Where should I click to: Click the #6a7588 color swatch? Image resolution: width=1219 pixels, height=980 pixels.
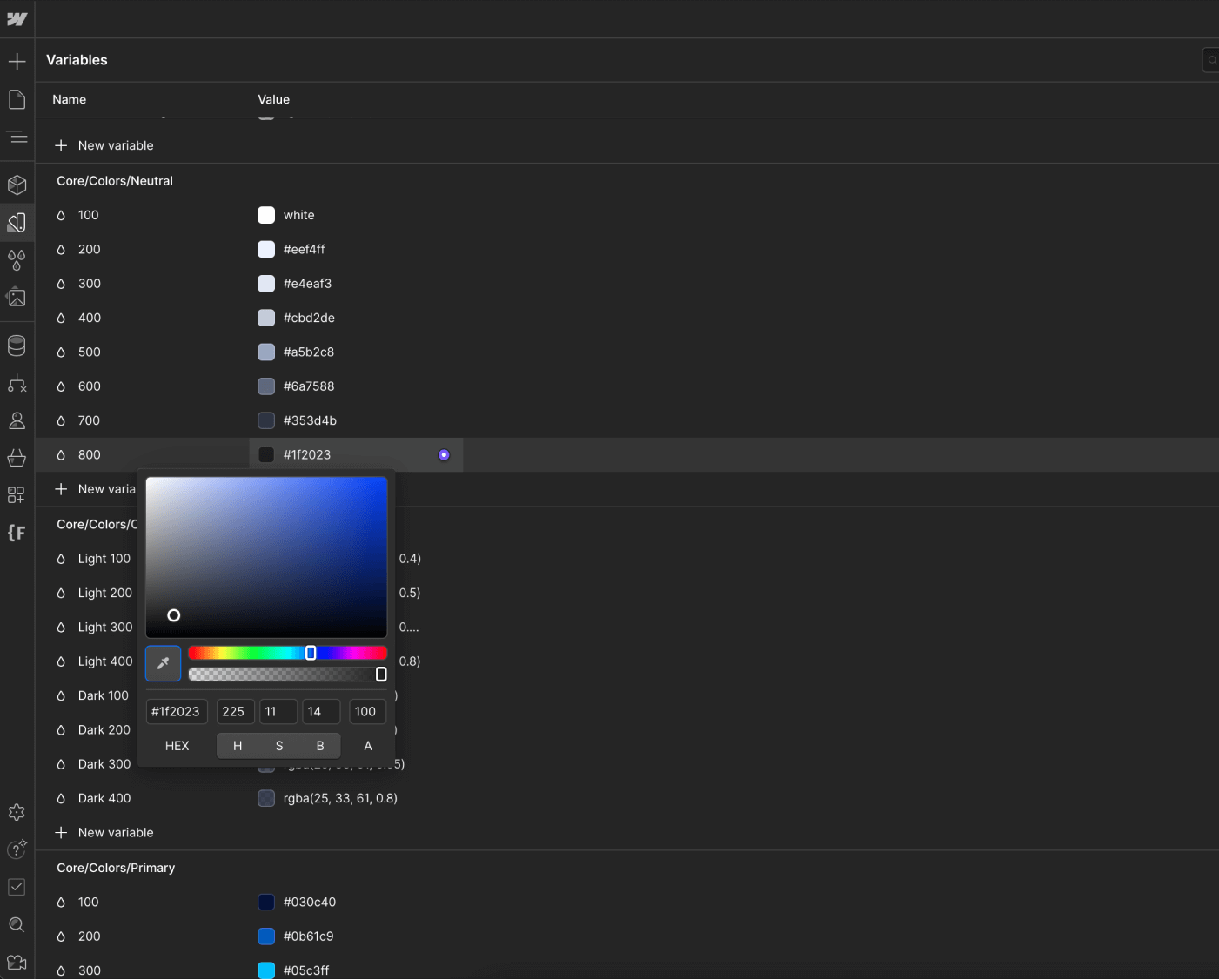click(266, 386)
